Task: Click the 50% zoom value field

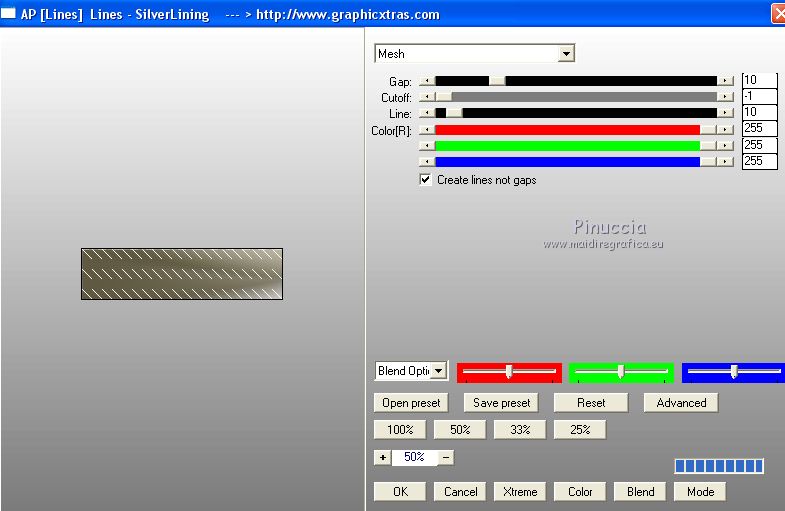Action: (415, 457)
